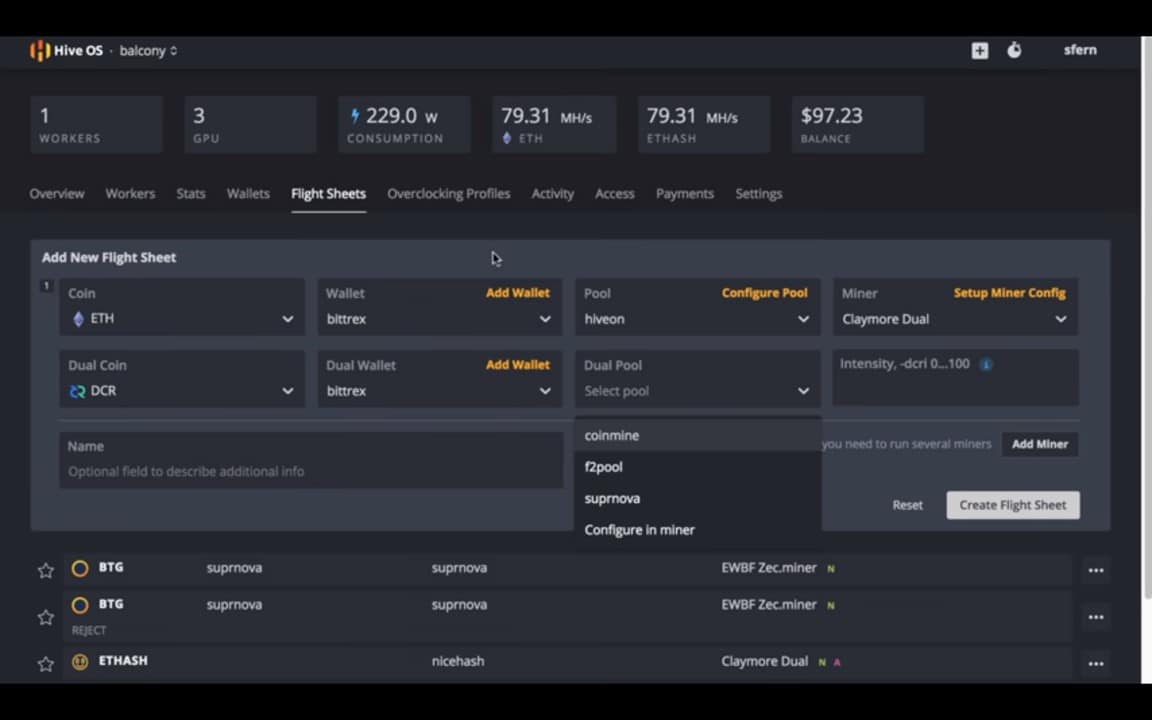Click BTG coin icon in REJECT row

[80, 605]
